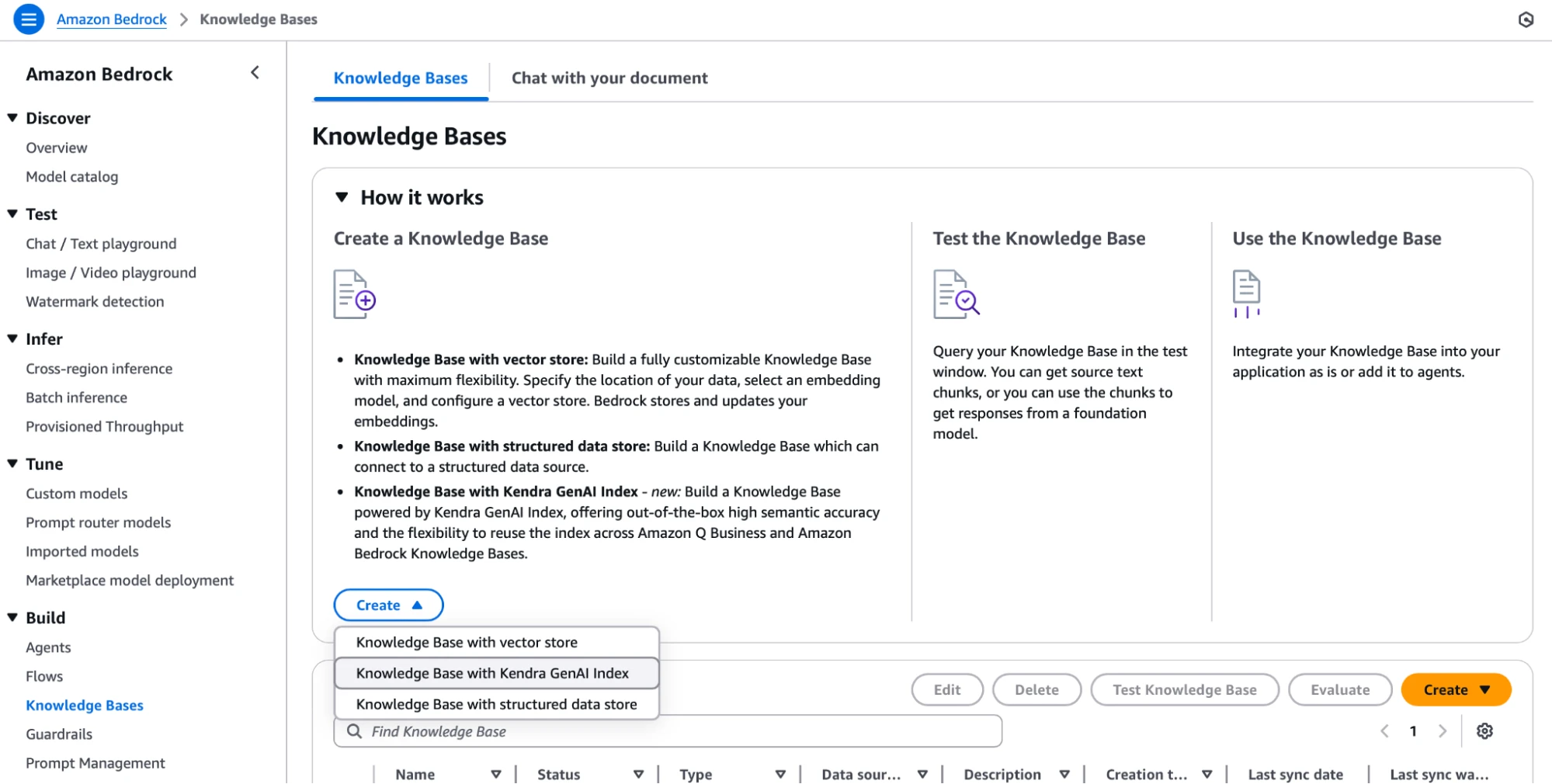Screen dimensions: 1552x784
Task: Click the Use the Knowledge Base document icon
Action: click(1246, 294)
